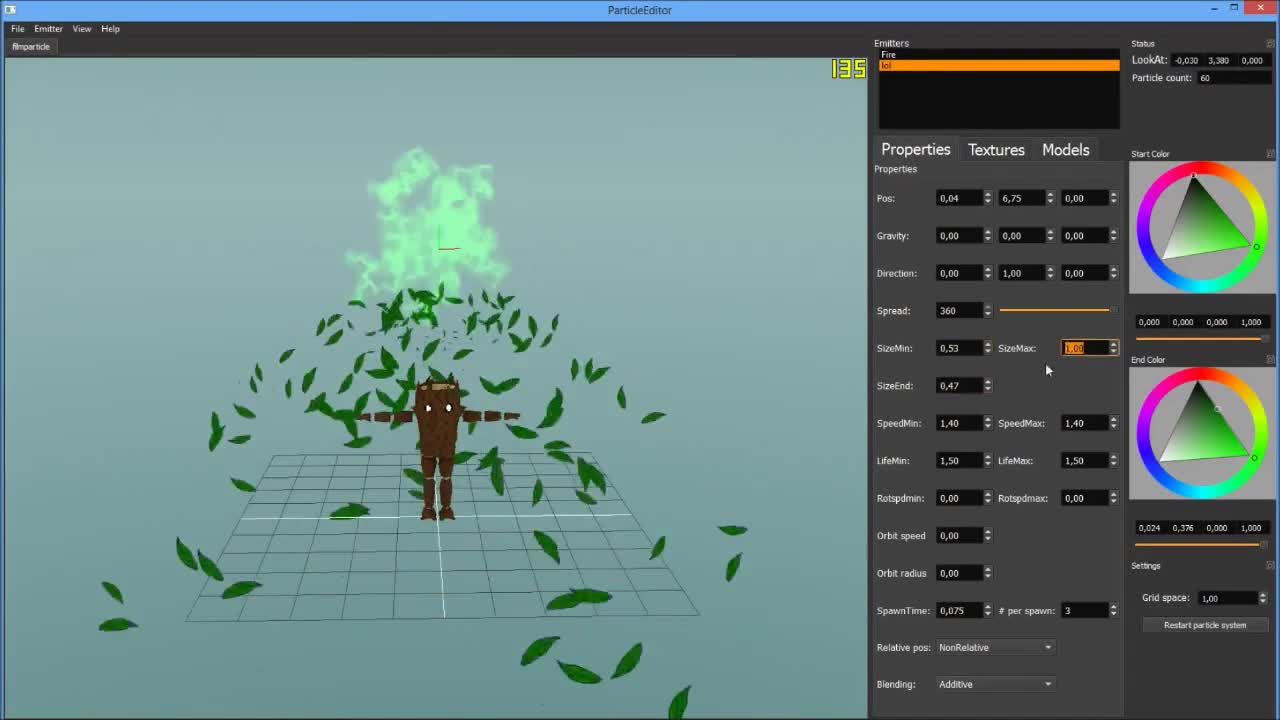1280x720 pixels.
Task: Adjust the End Color alpha slider
Action: click(1202, 545)
